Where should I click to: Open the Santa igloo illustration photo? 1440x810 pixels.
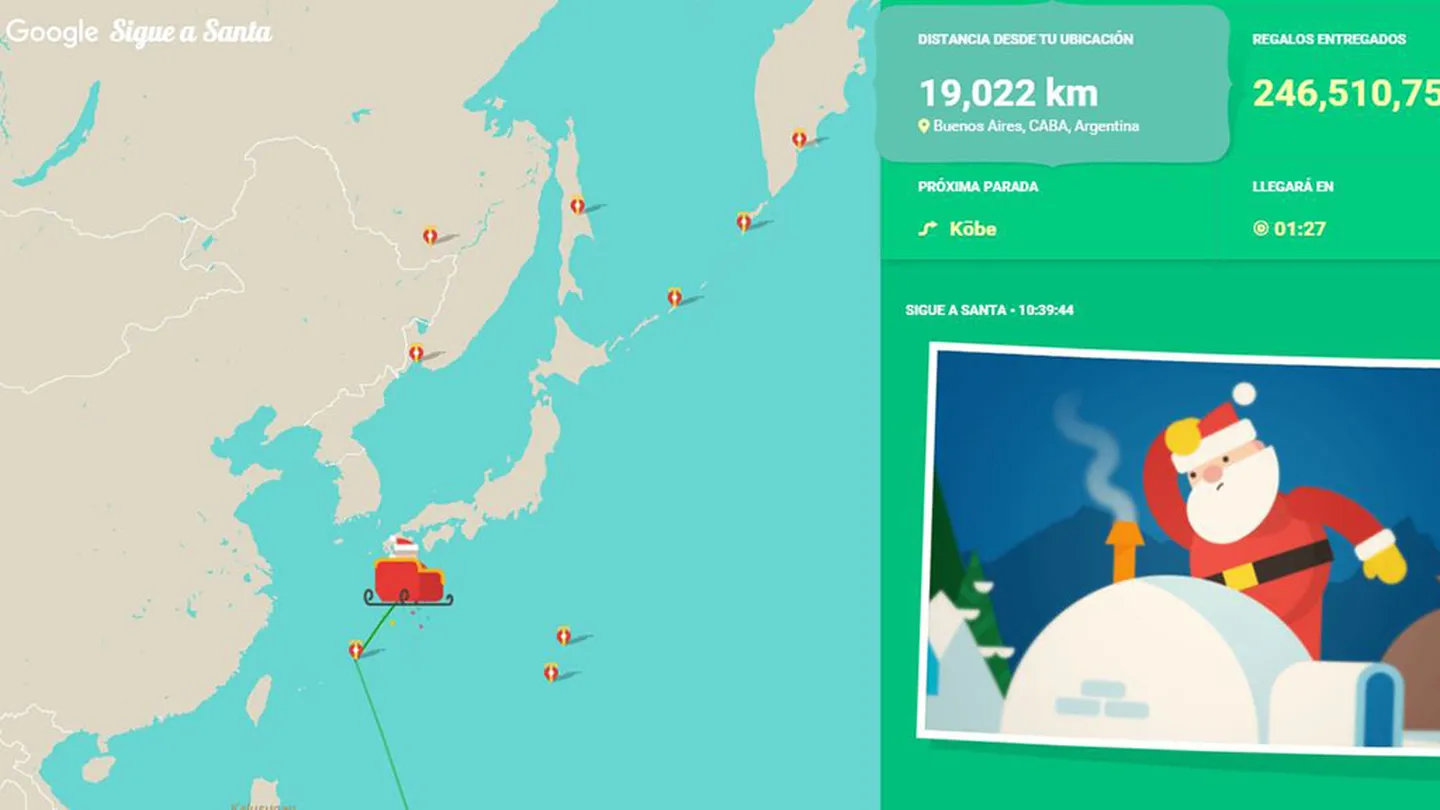1180,549
